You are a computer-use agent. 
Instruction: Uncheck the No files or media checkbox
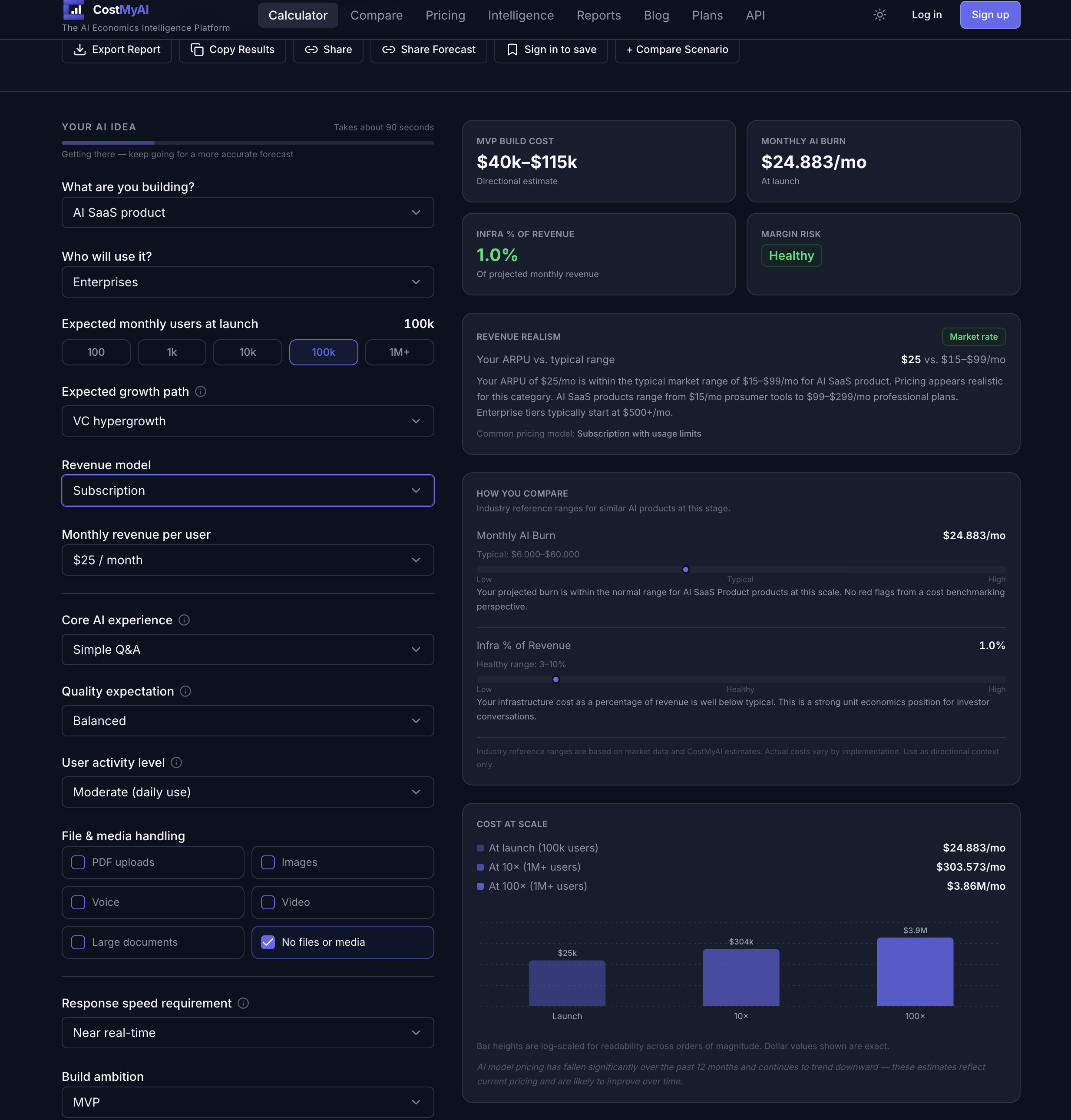click(268, 942)
